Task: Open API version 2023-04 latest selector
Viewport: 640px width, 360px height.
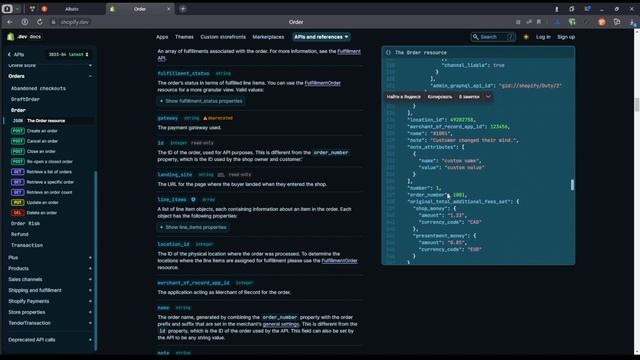Action: pyautogui.click(x=68, y=54)
